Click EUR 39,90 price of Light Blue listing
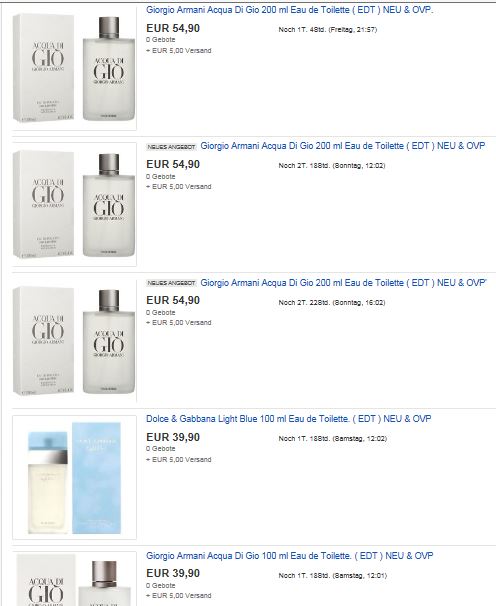The height and width of the screenshot is (606, 496). pos(173,437)
